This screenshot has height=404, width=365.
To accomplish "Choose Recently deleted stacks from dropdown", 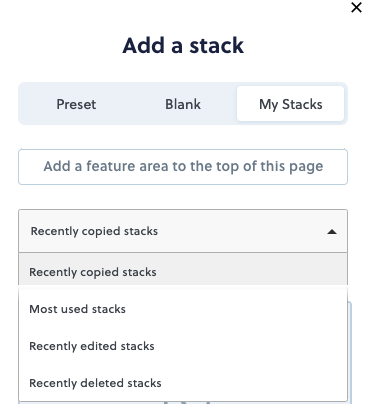I will tap(183, 383).
